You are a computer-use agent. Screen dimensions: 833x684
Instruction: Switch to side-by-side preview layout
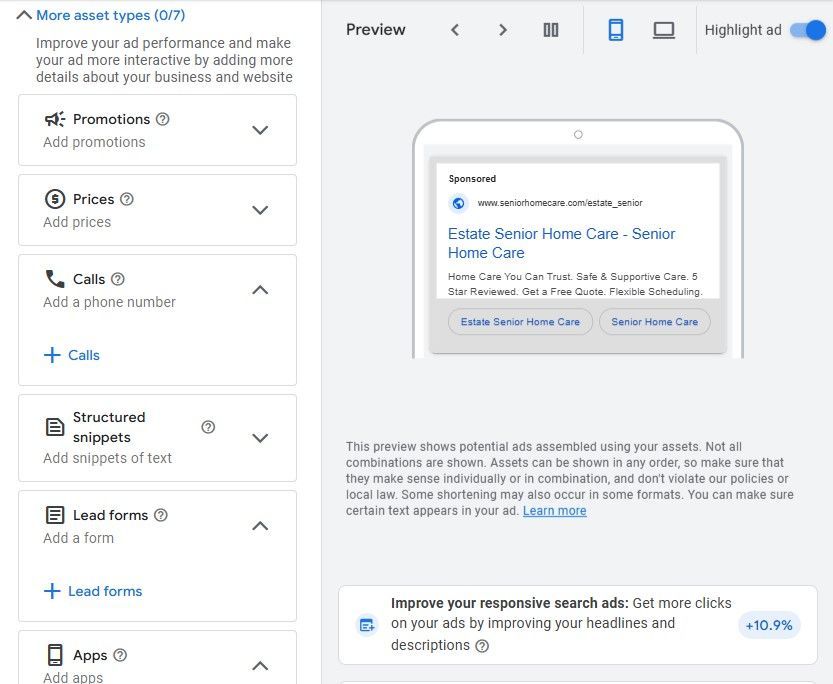(551, 30)
